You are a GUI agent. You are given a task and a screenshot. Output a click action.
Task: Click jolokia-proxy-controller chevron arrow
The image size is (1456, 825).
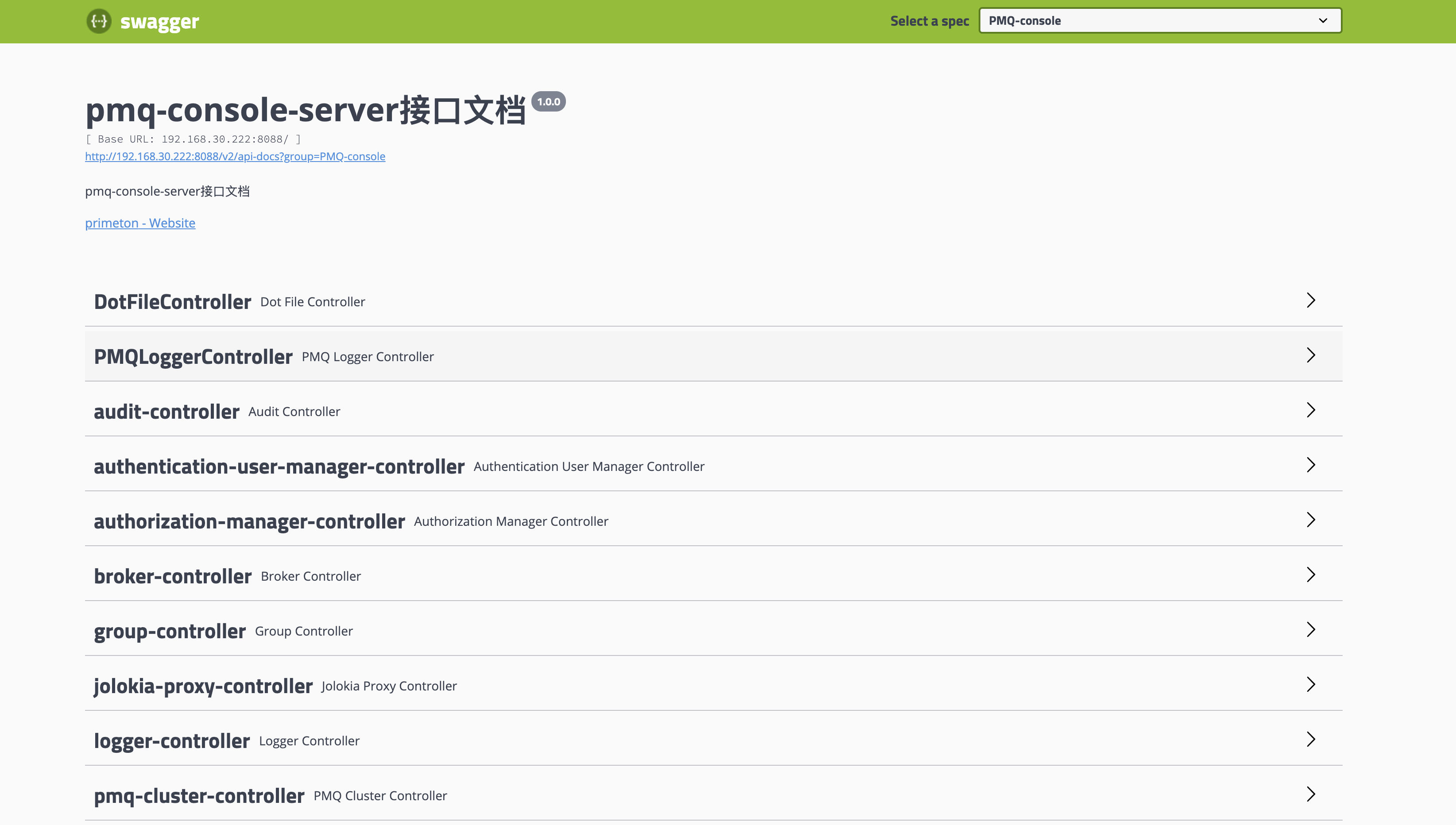click(1310, 685)
